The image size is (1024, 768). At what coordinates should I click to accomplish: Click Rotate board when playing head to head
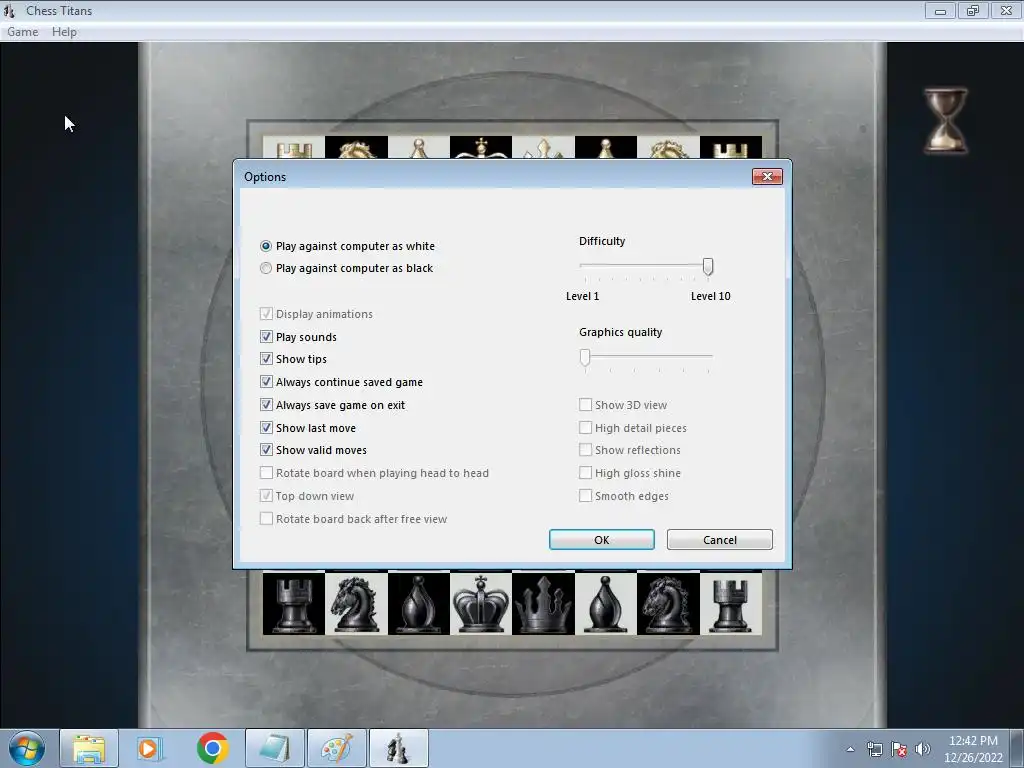266,473
